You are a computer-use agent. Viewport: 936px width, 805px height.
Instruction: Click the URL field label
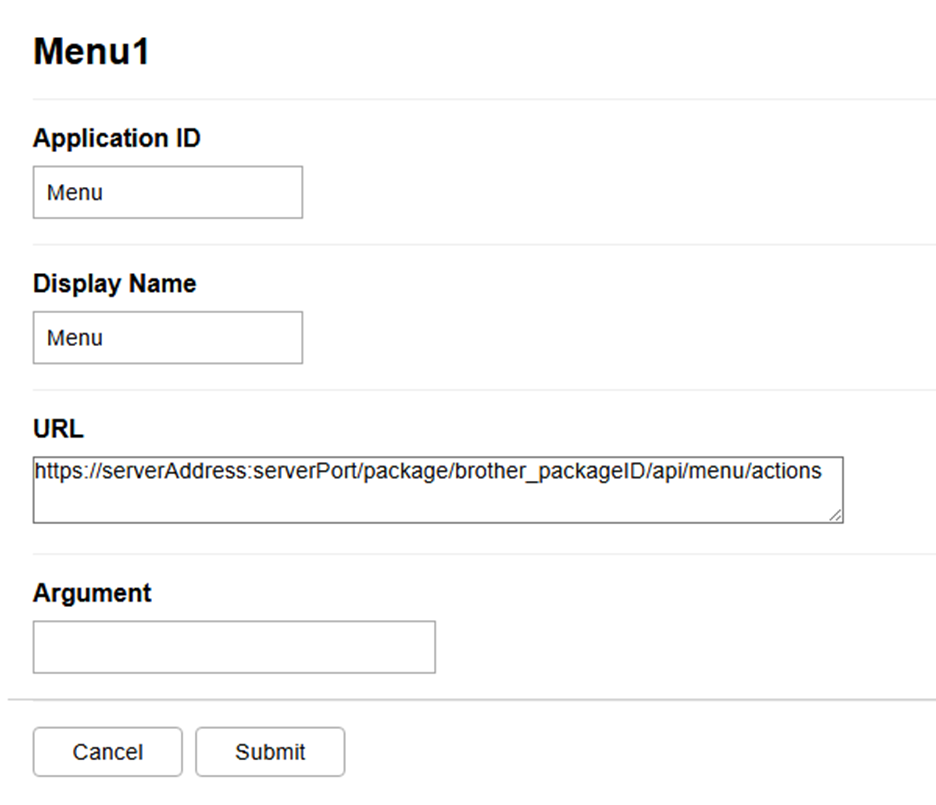tap(58, 430)
